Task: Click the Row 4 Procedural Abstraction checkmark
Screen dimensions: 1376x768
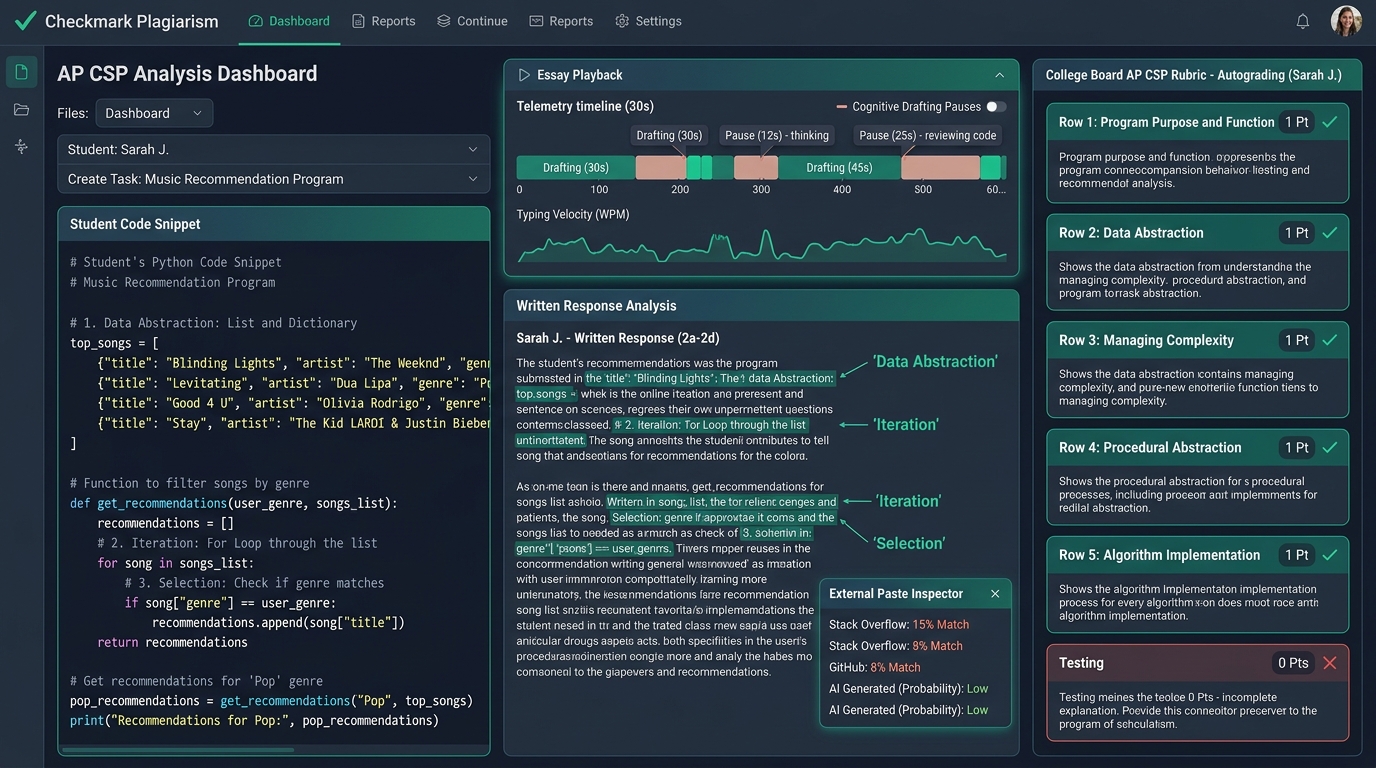Action: point(1329,448)
